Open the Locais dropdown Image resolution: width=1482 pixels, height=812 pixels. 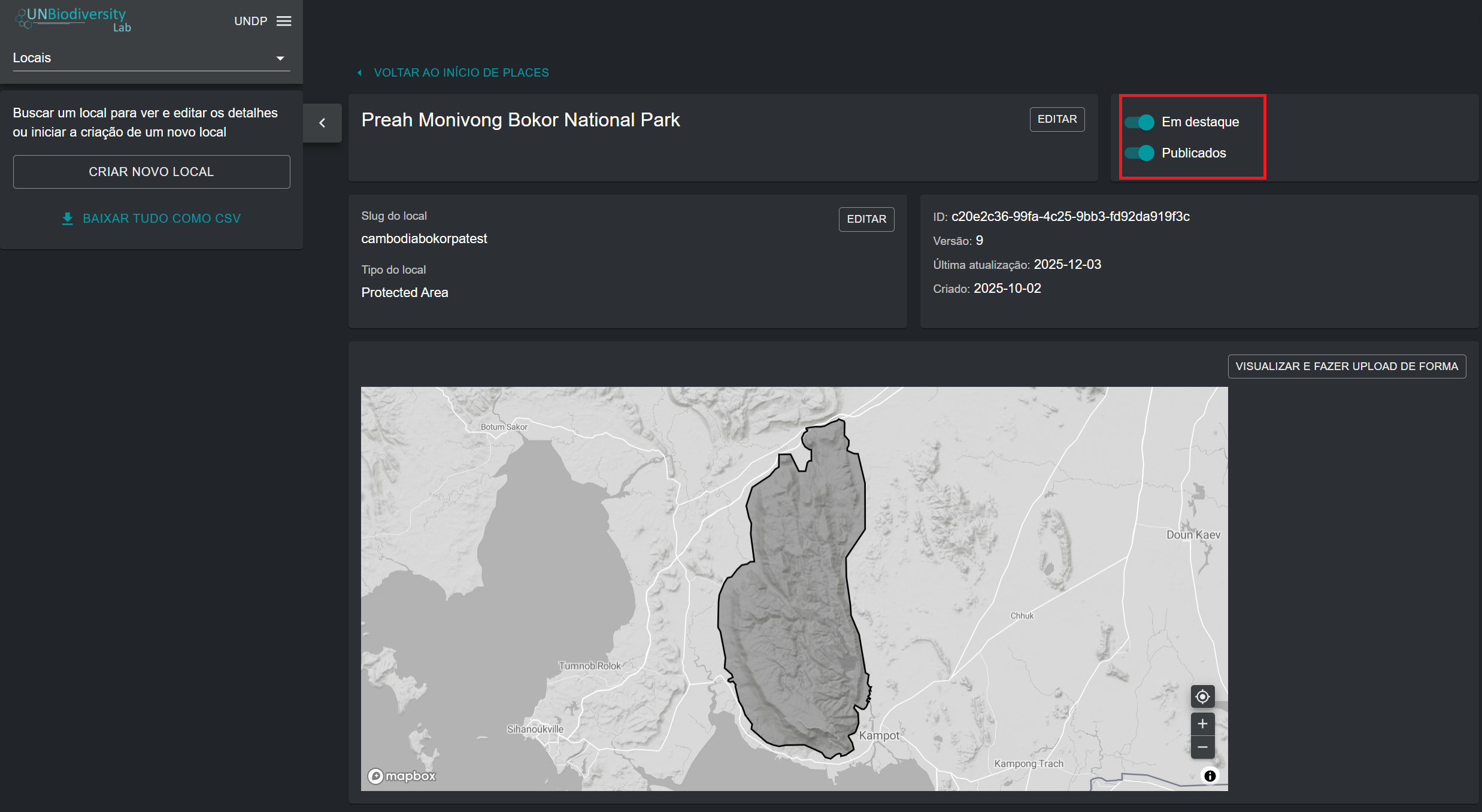151,58
